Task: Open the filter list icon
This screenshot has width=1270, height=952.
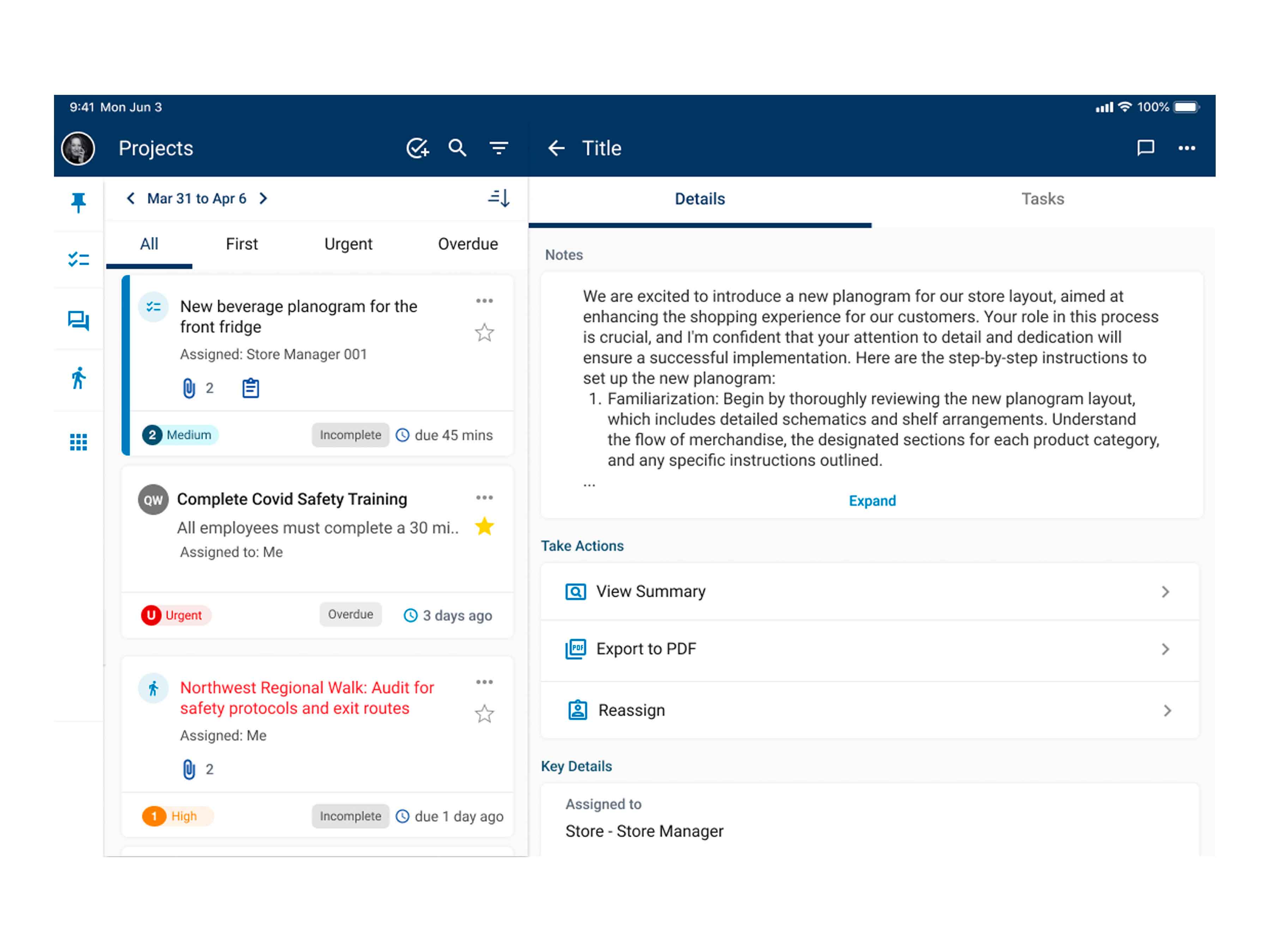Action: point(498,148)
